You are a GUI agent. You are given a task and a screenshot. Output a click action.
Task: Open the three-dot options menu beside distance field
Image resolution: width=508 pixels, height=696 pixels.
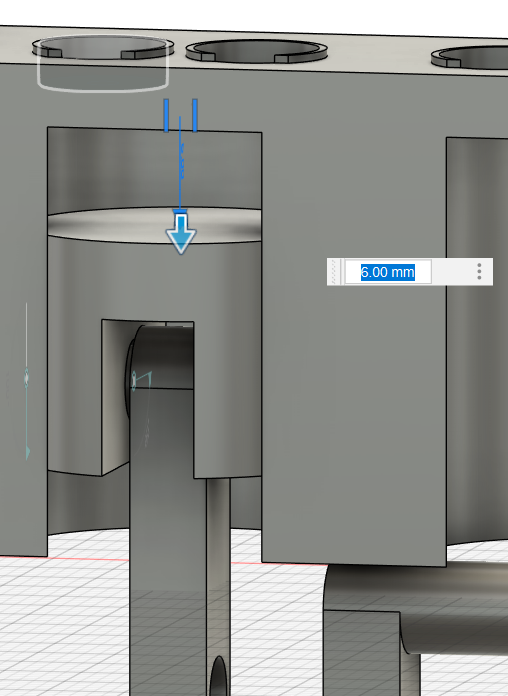[479, 271]
